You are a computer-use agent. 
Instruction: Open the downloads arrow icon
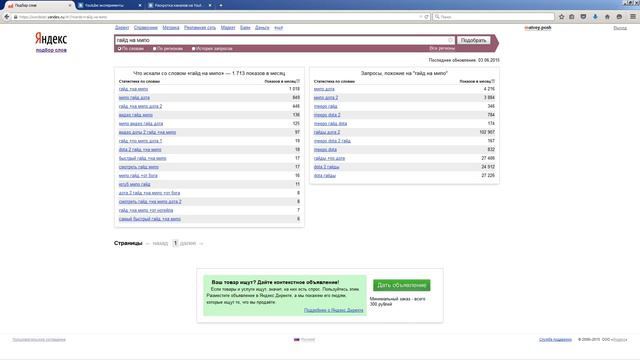pos(595,17)
